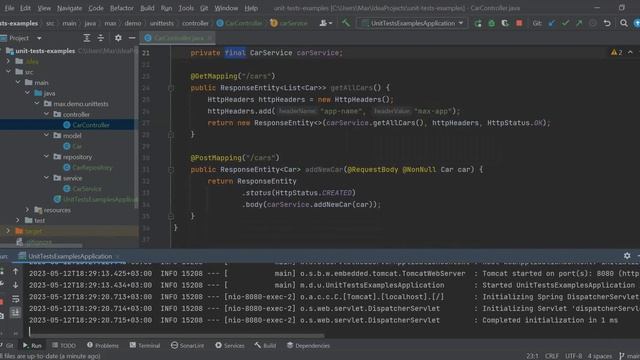Screen dimensions: 640x360
Task: Select CarService in project tree
Action: click(x=87, y=189)
